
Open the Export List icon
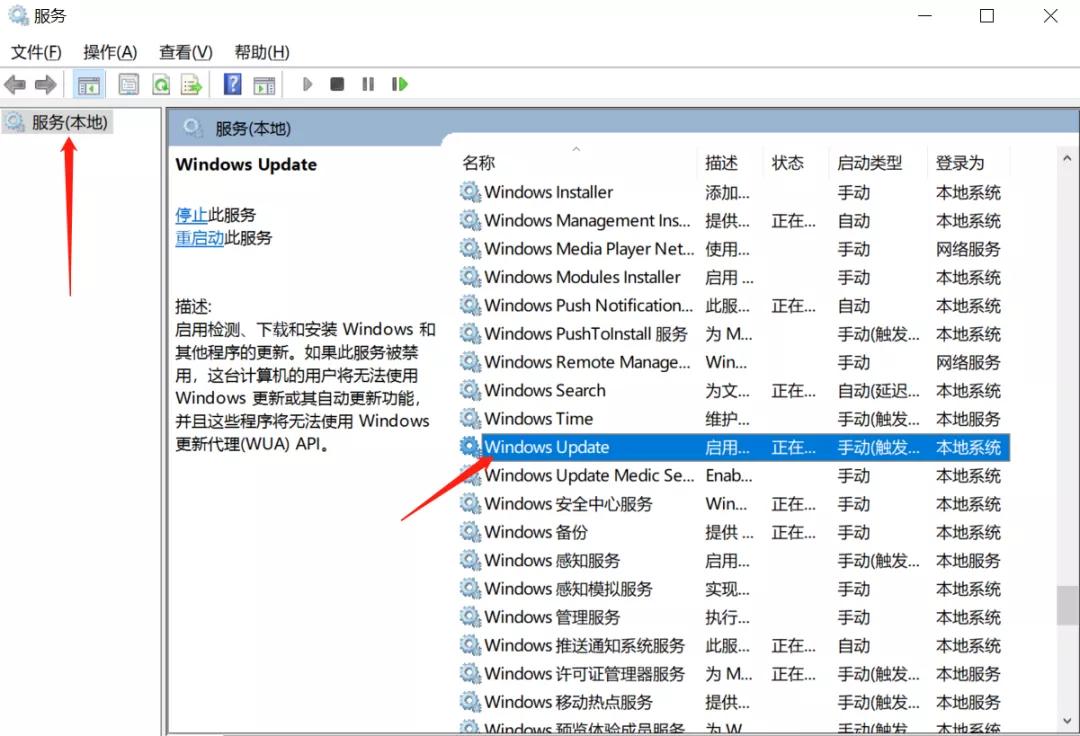tap(191, 84)
